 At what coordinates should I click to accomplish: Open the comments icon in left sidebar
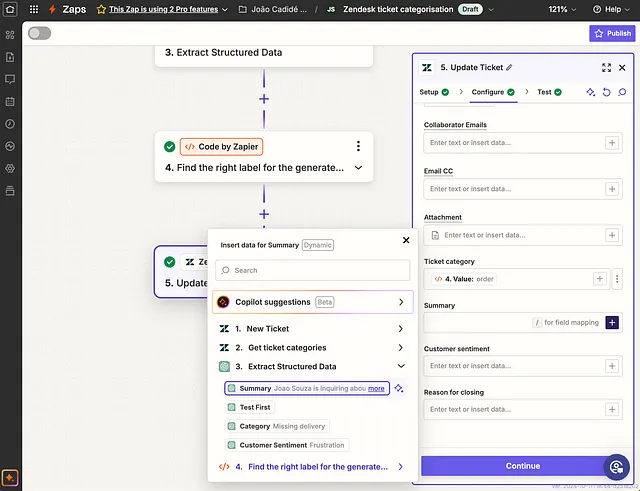click(x=10, y=79)
